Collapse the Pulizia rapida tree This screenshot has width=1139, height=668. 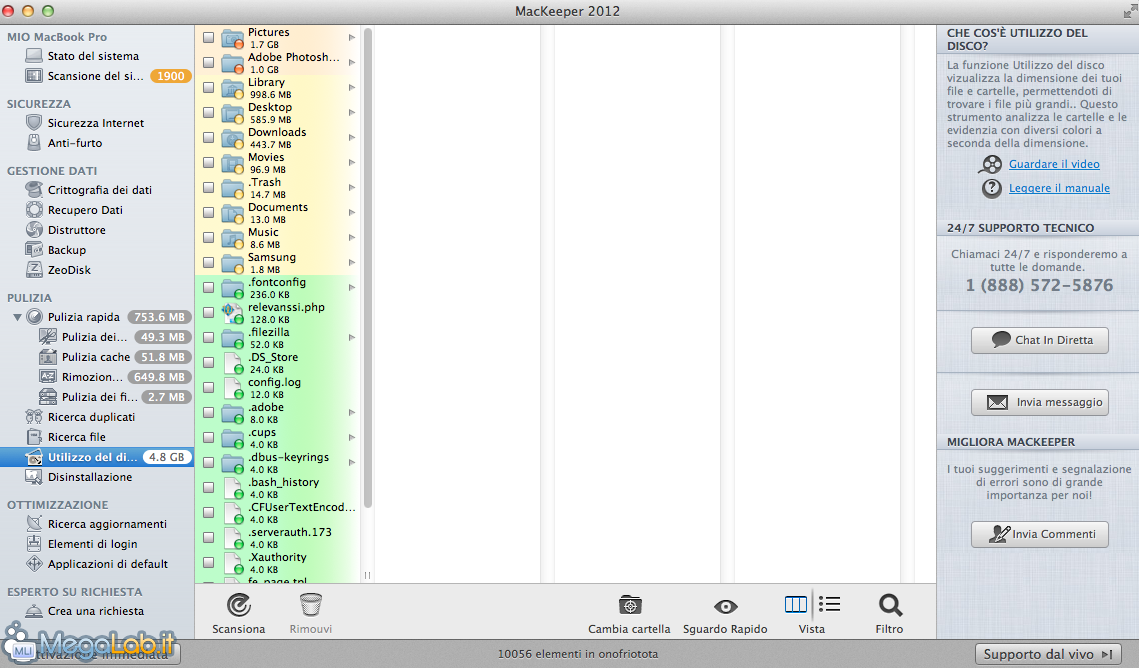click(17, 317)
